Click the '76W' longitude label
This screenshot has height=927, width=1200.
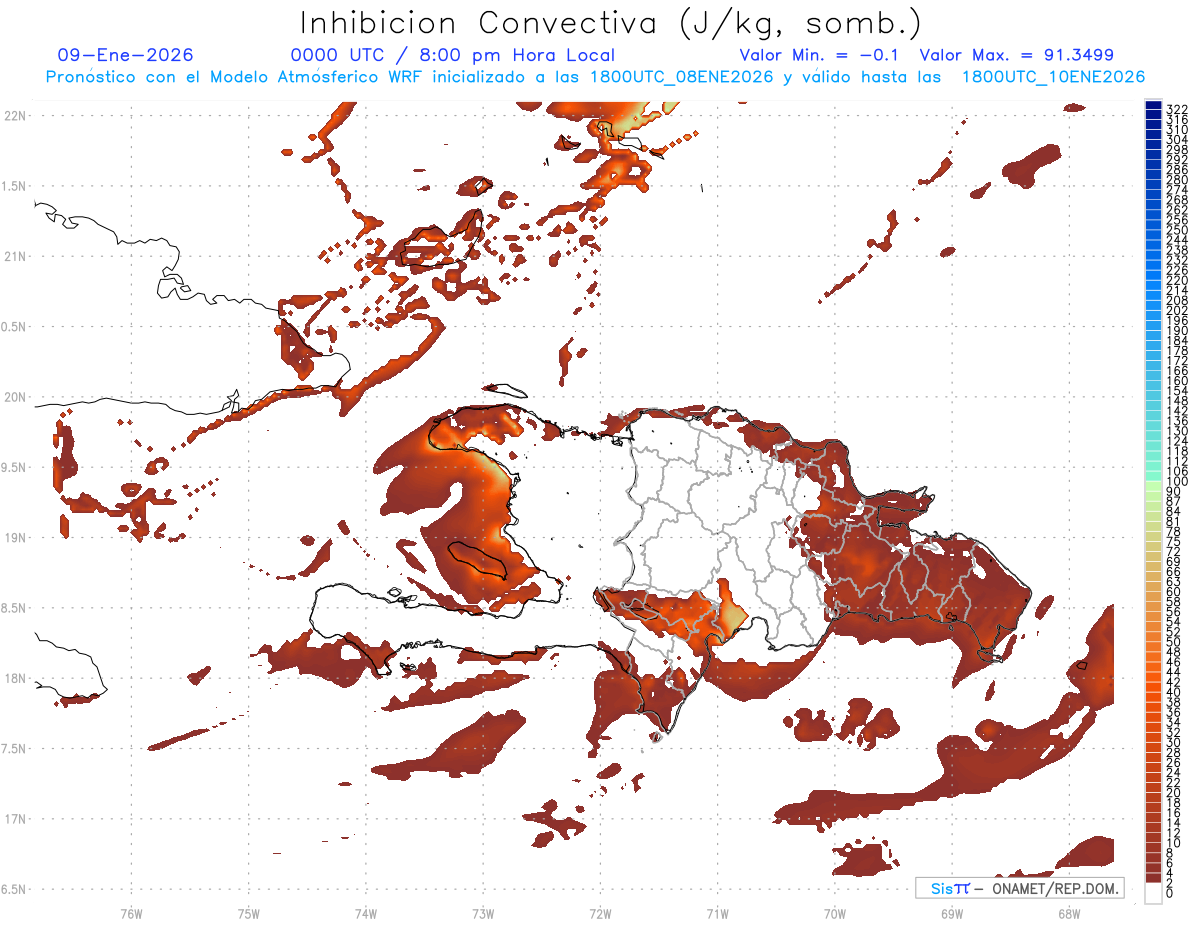click(x=131, y=913)
